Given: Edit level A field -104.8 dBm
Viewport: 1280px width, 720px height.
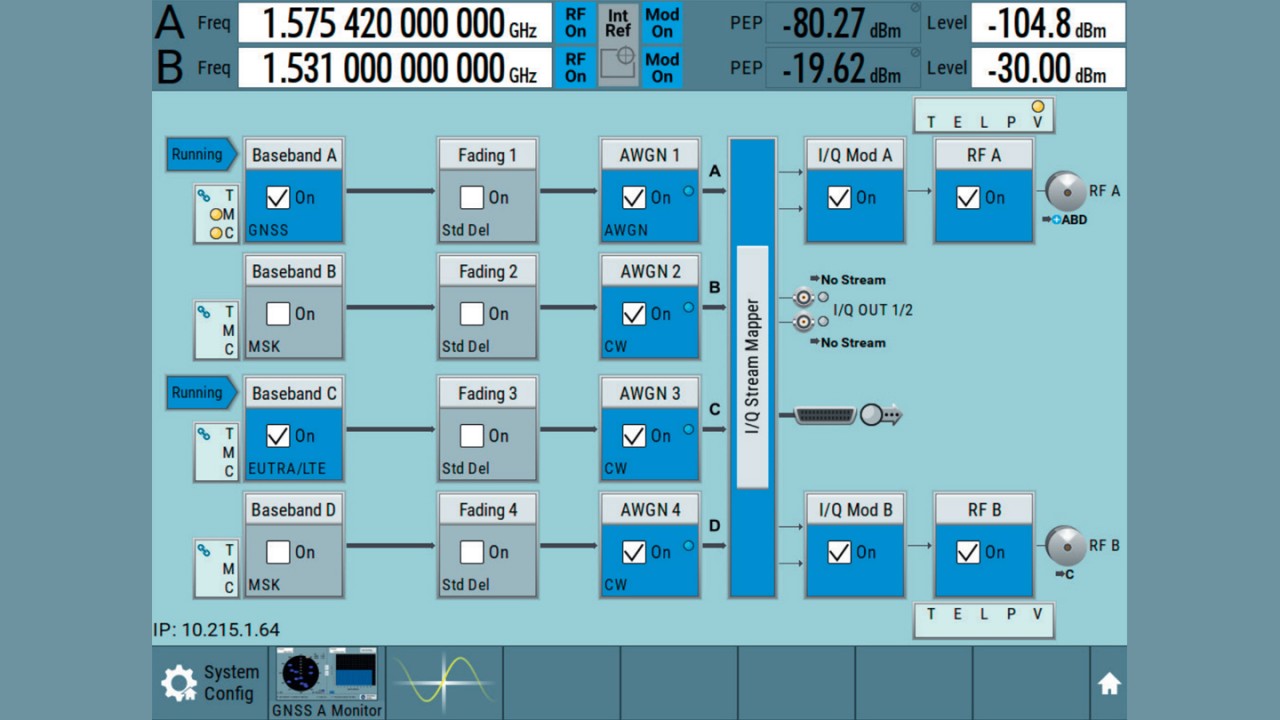Looking at the screenshot, I should [x=1048, y=23].
